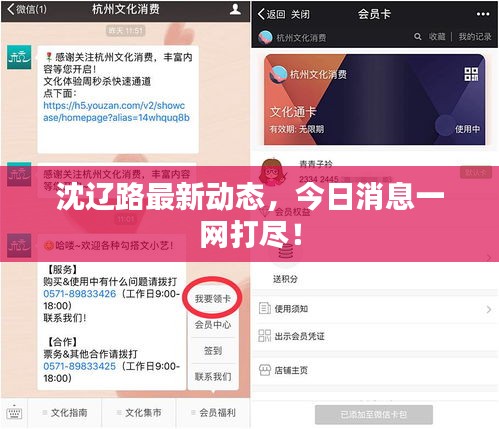Image resolution: width=499 pixels, height=429 pixels.
Task: Open the 文化指南 bottom menu
Action: point(65,413)
